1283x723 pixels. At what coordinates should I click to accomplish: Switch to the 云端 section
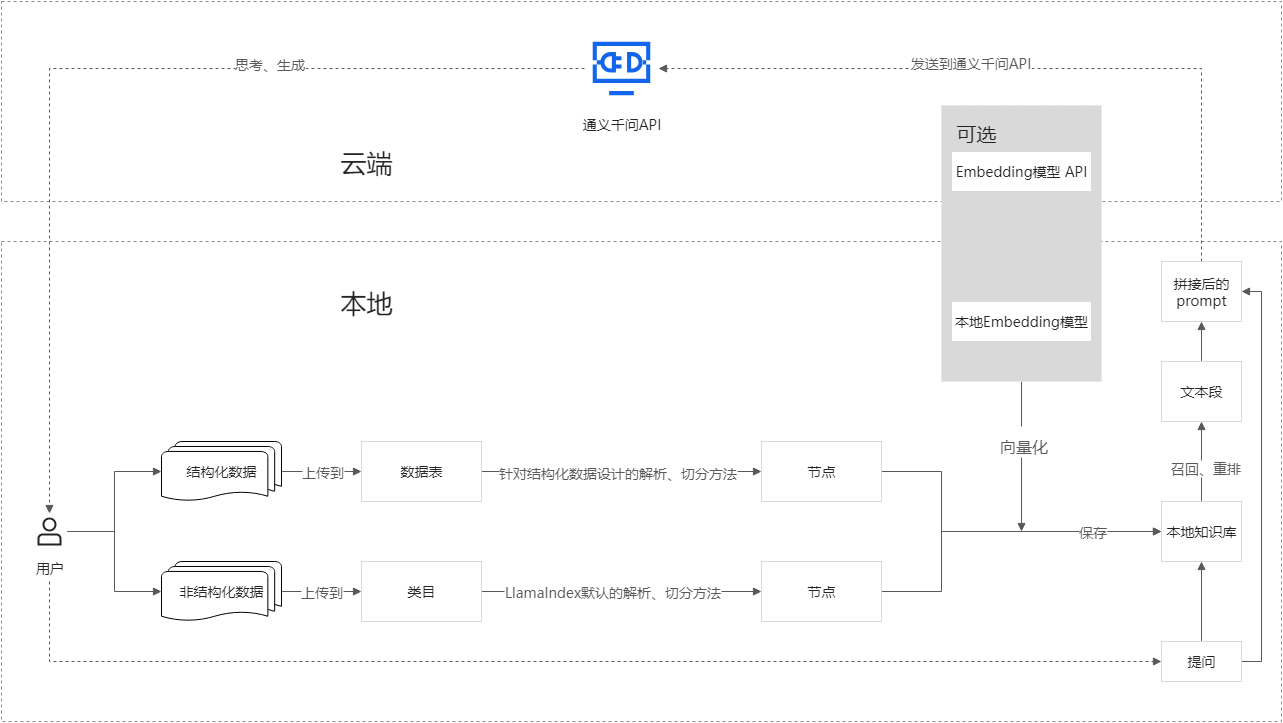[x=369, y=164]
